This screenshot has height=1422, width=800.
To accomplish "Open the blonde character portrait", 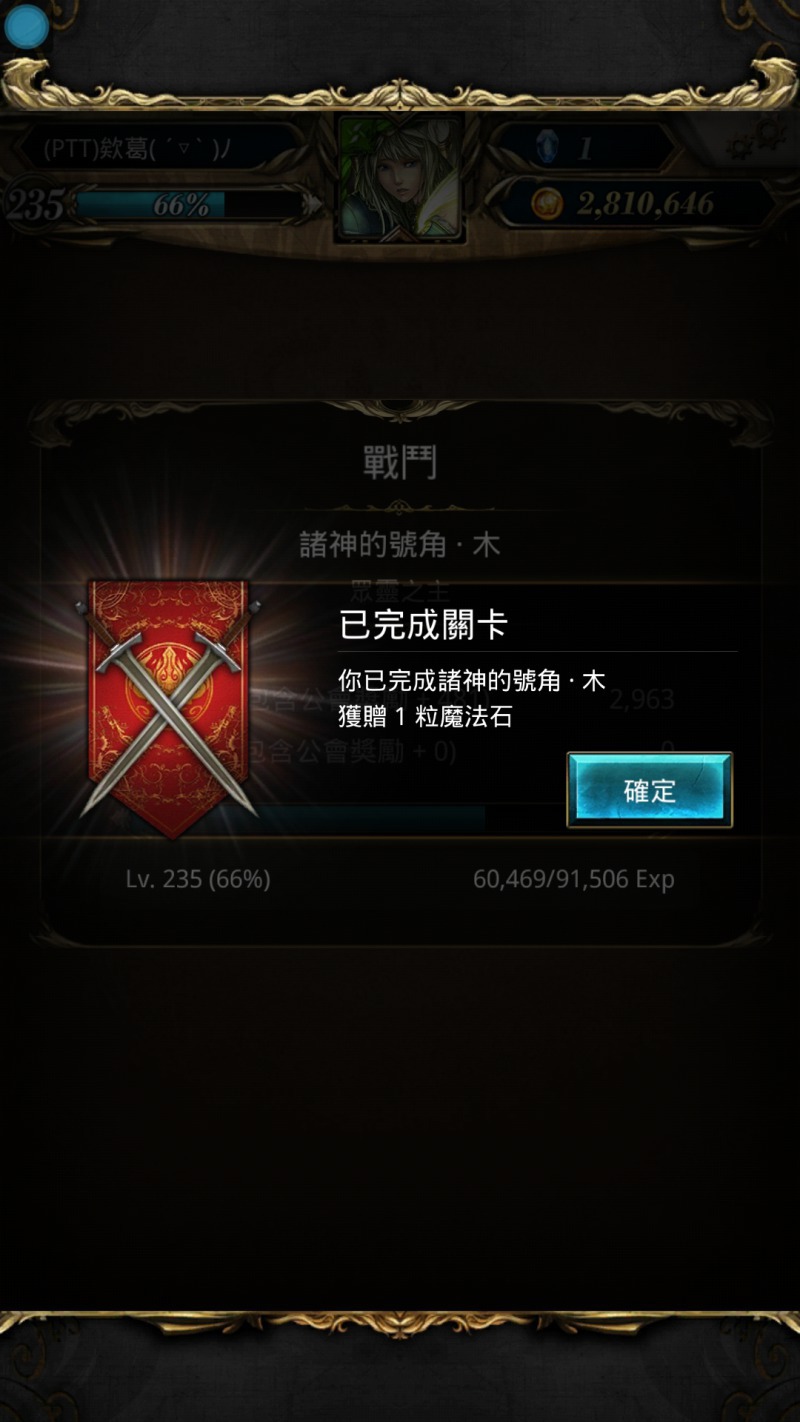I will [400, 178].
